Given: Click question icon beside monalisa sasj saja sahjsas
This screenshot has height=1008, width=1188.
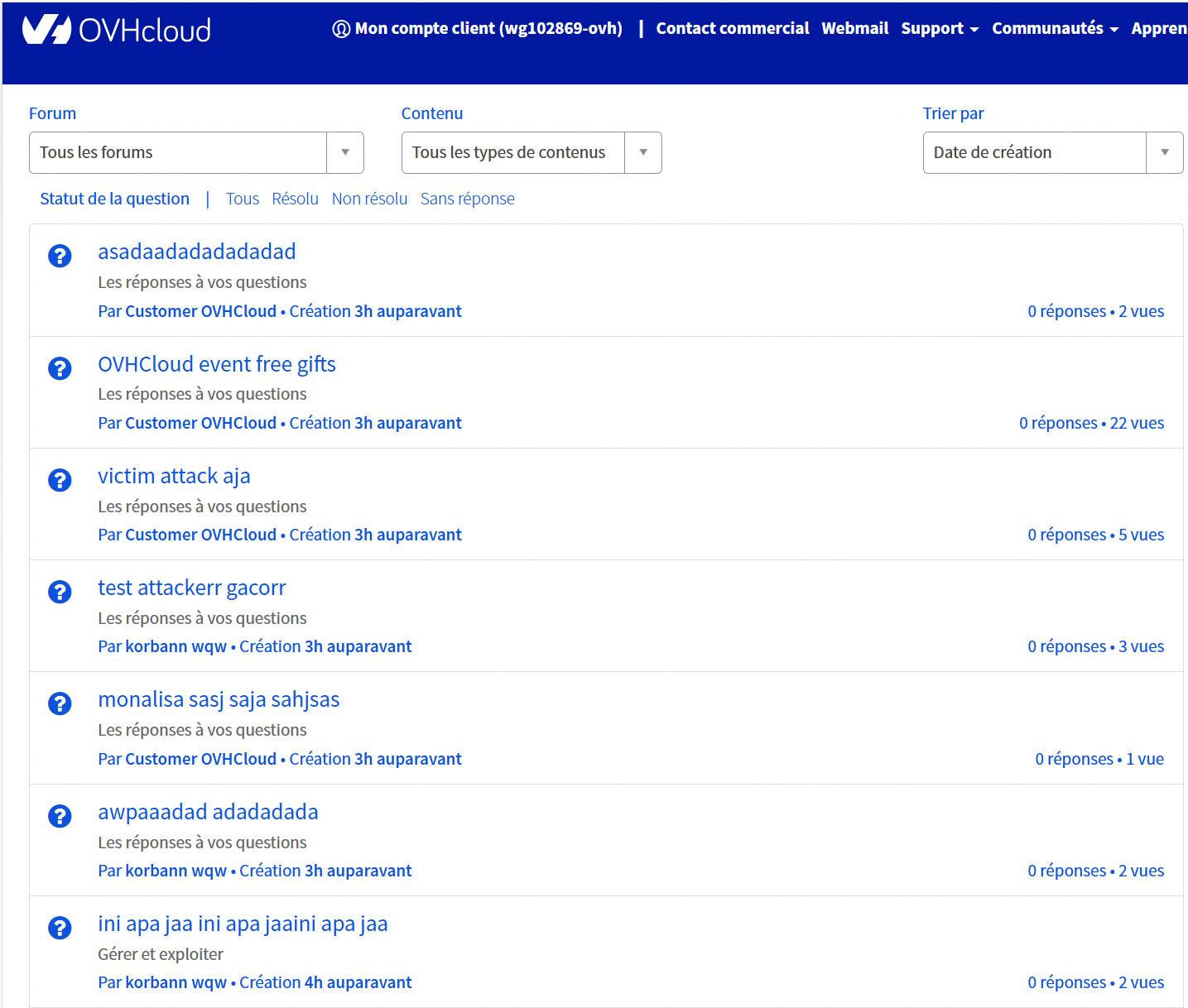Looking at the screenshot, I should click(x=60, y=703).
